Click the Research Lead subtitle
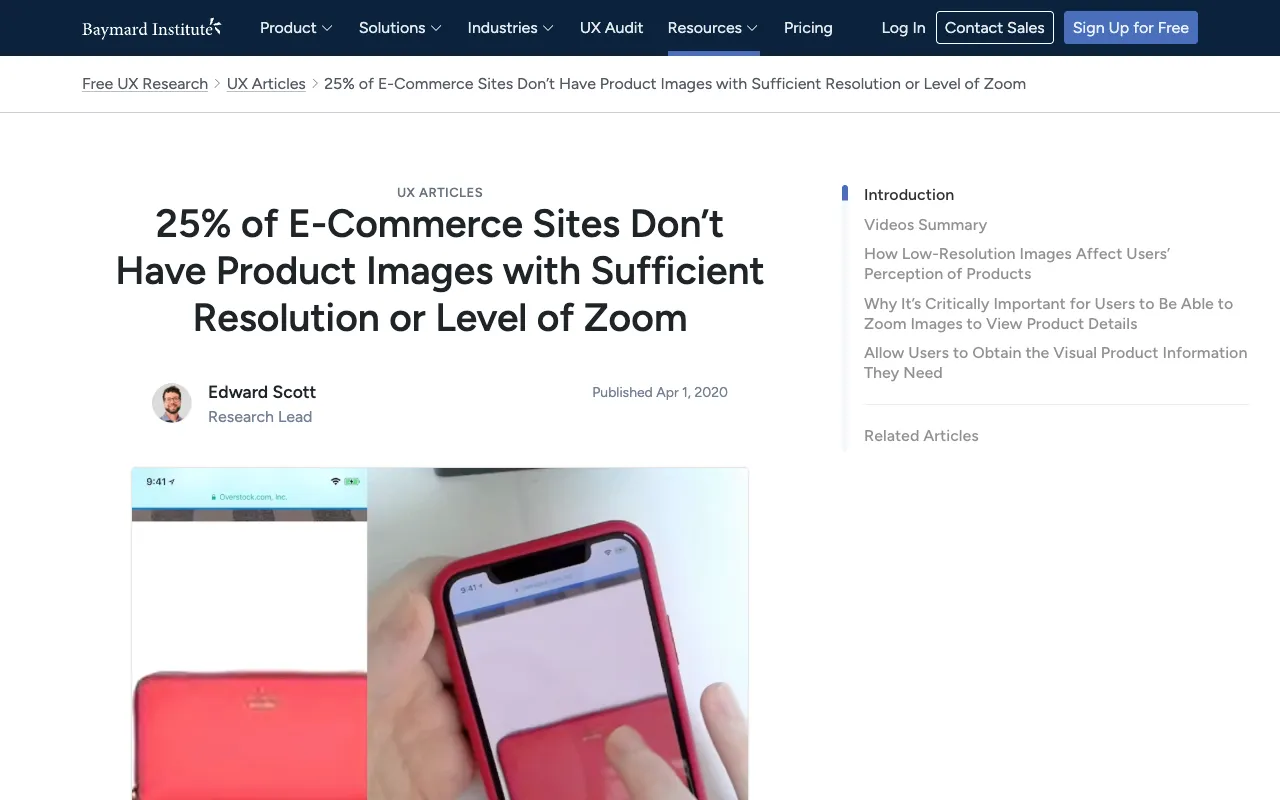 click(260, 417)
